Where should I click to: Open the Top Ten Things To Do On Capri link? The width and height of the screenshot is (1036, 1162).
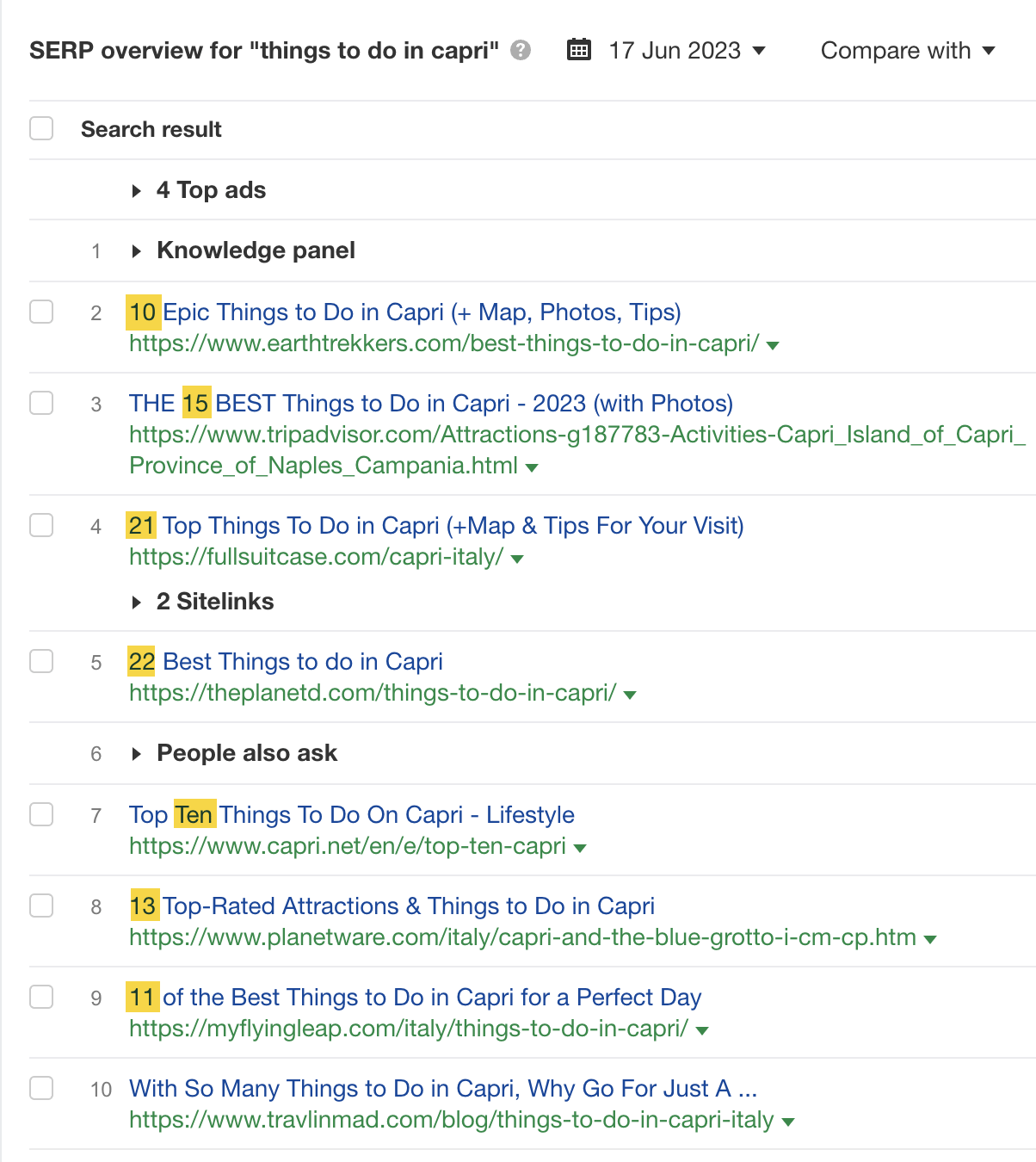(x=351, y=814)
